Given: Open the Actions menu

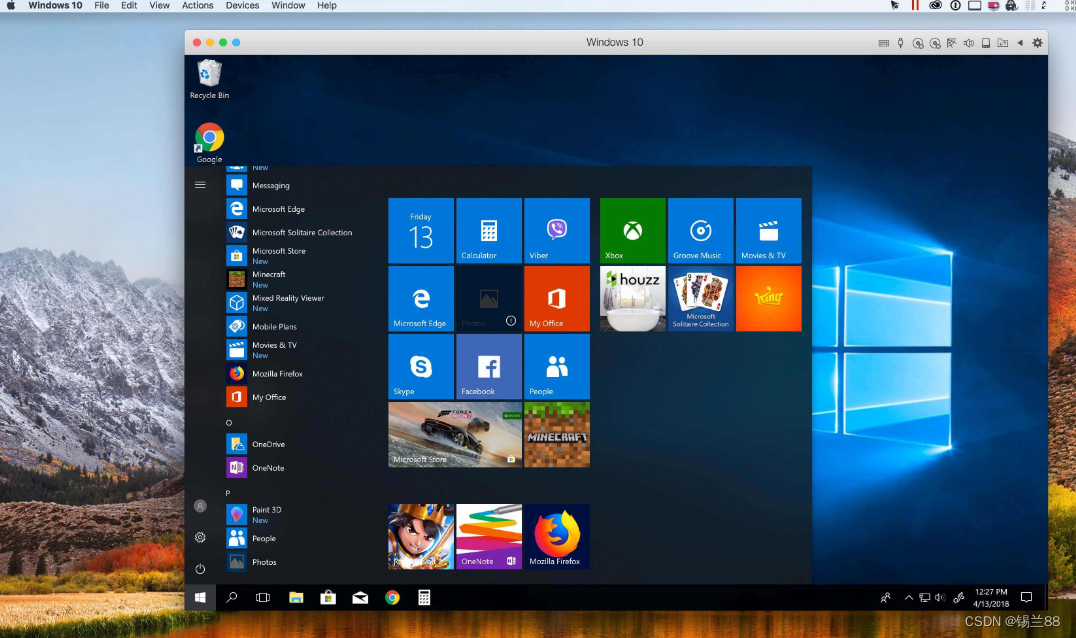Looking at the screenshot, I should pyautogui.click(x=198, y=5).
